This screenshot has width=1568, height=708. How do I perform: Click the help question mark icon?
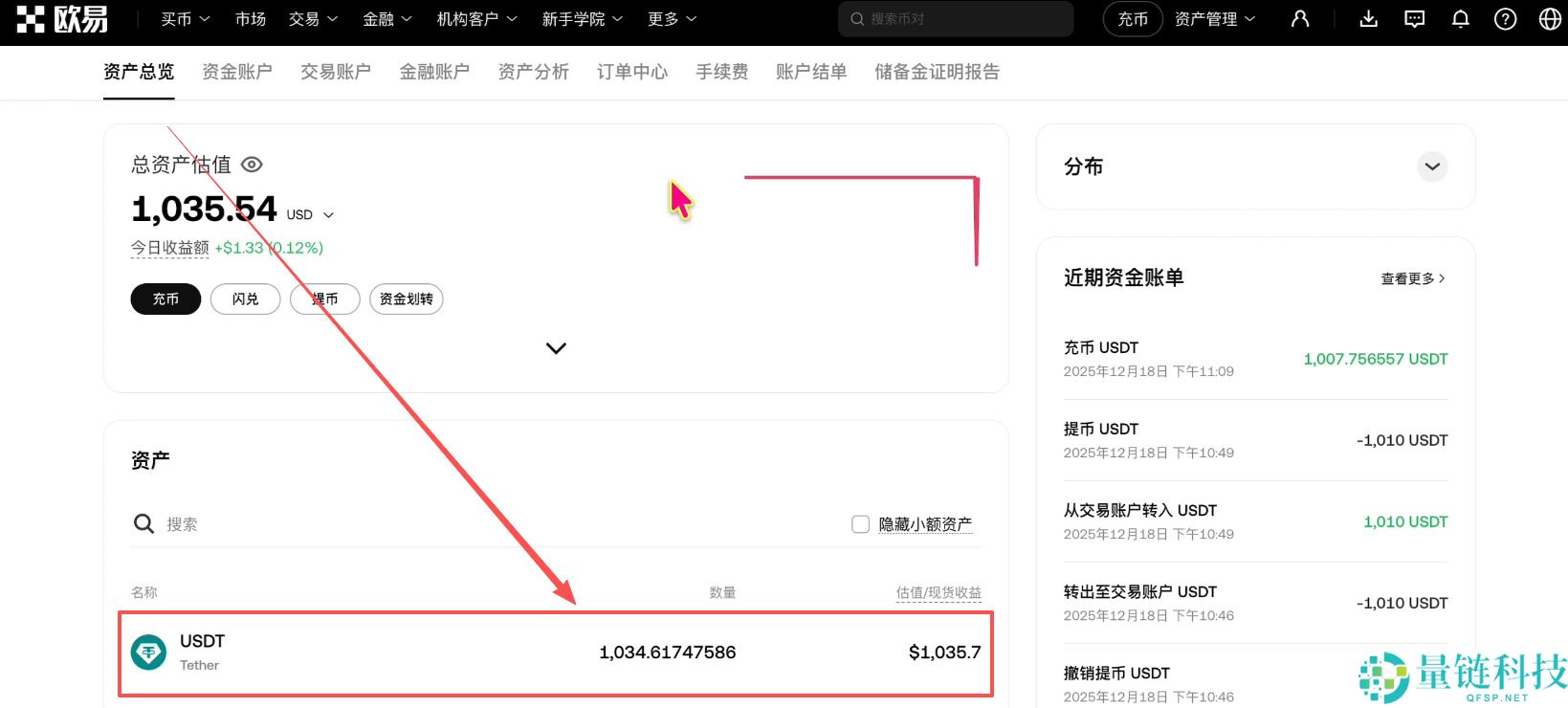click(x=1505, y=19)
